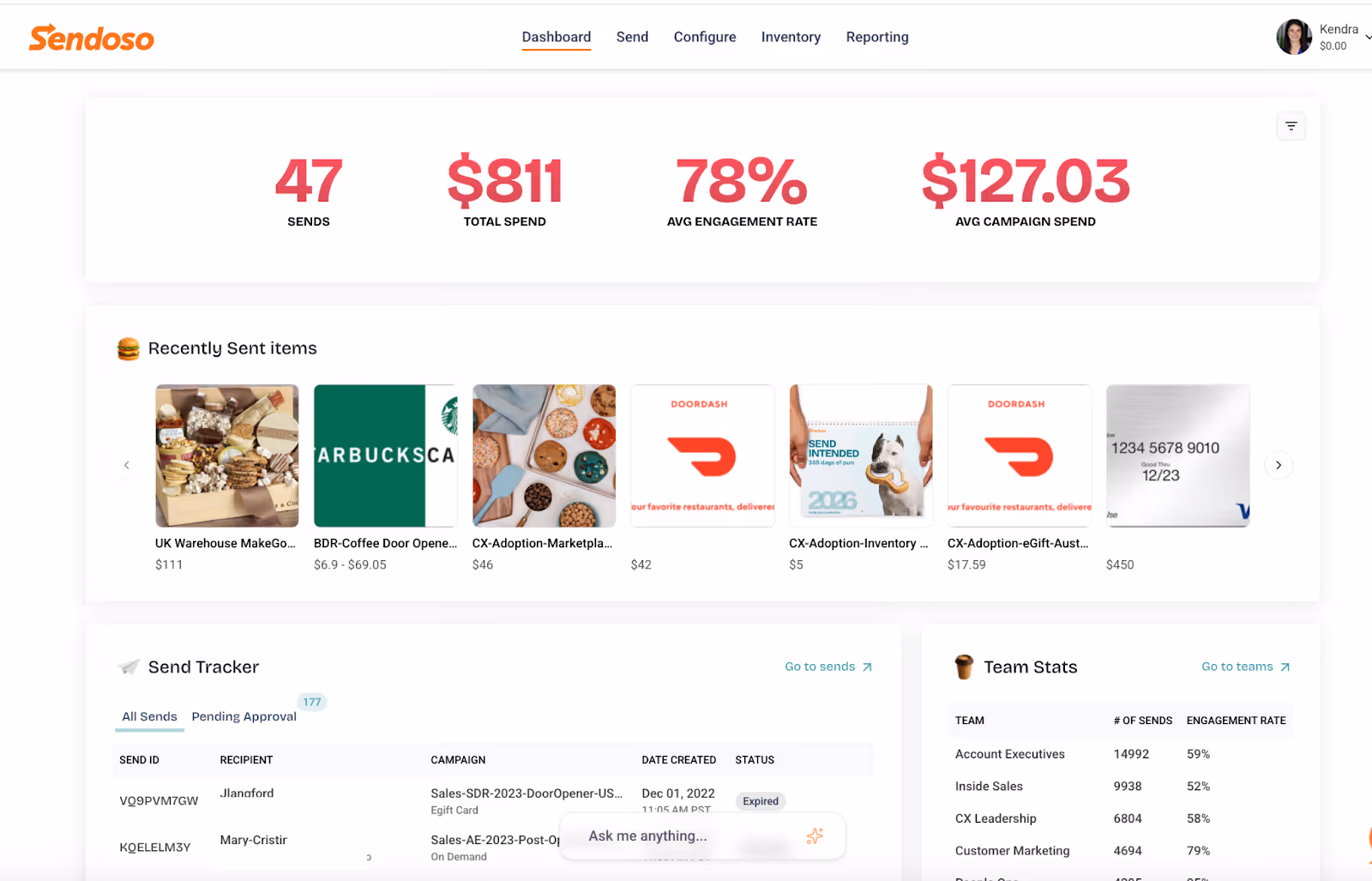Click the STATUS column header
The image size is (1372, 881).
click(755, 760)
